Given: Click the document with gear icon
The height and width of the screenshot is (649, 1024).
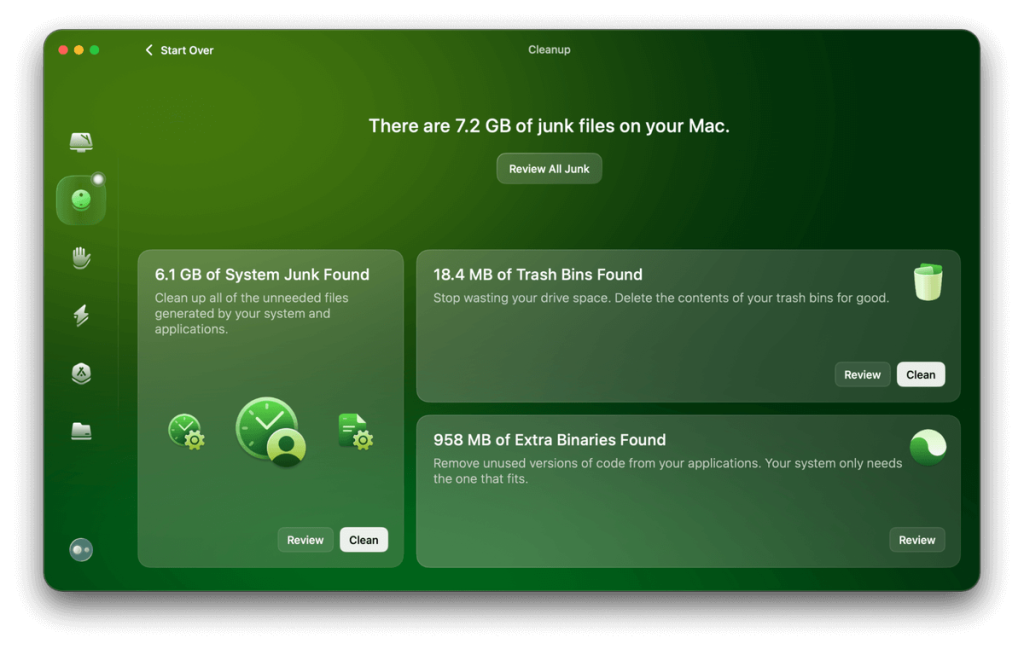Looking at the screenshot, I should (356, 431).
